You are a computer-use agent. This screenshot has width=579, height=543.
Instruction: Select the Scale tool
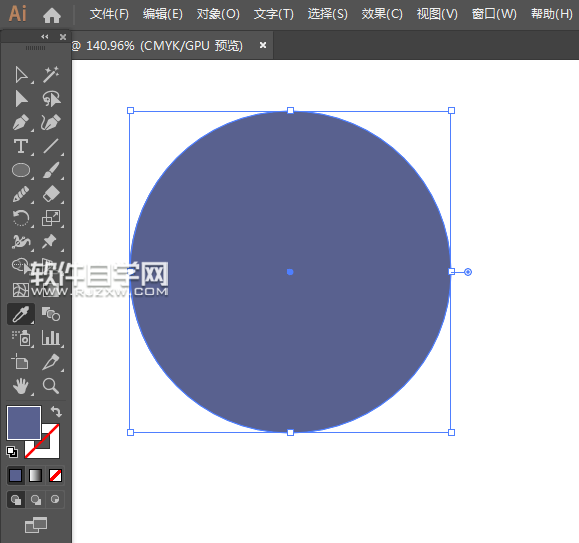pyautogui.click(x=51, y=218)
